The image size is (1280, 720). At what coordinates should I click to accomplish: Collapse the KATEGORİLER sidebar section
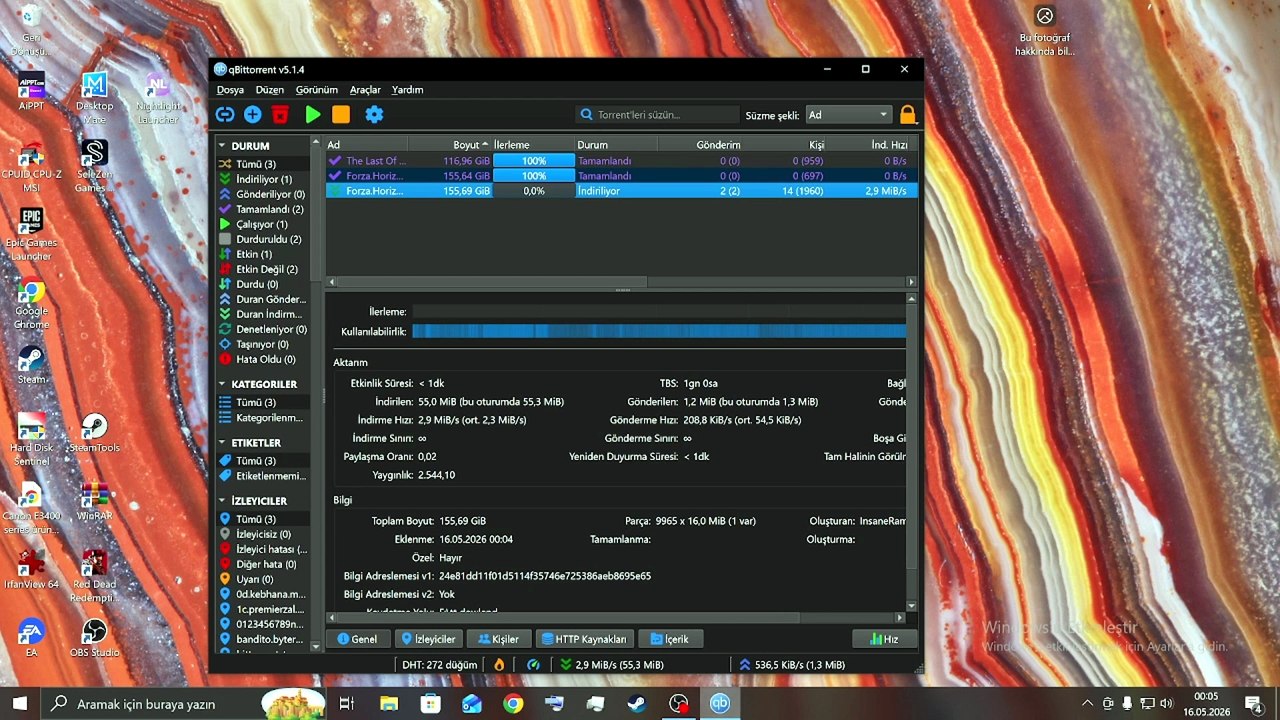pos(222,384)
